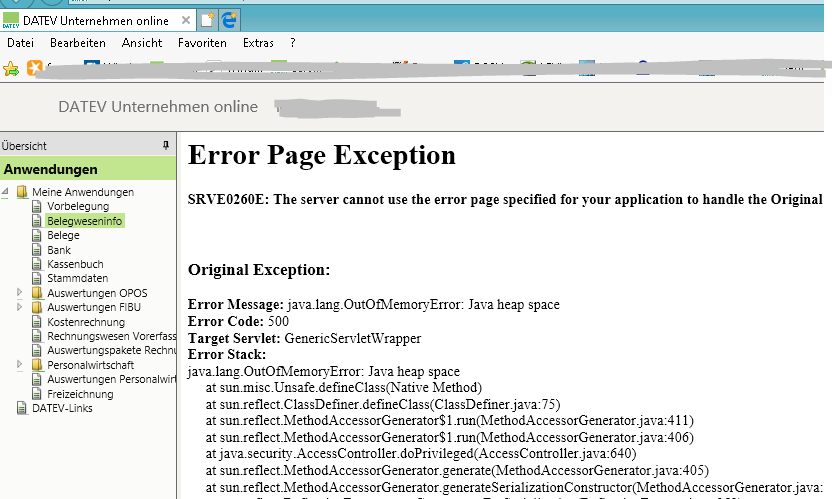This screenshot has height=499, width=832.
Task: Click the Kostenrechnung document icon
Action: pos(37,322)
